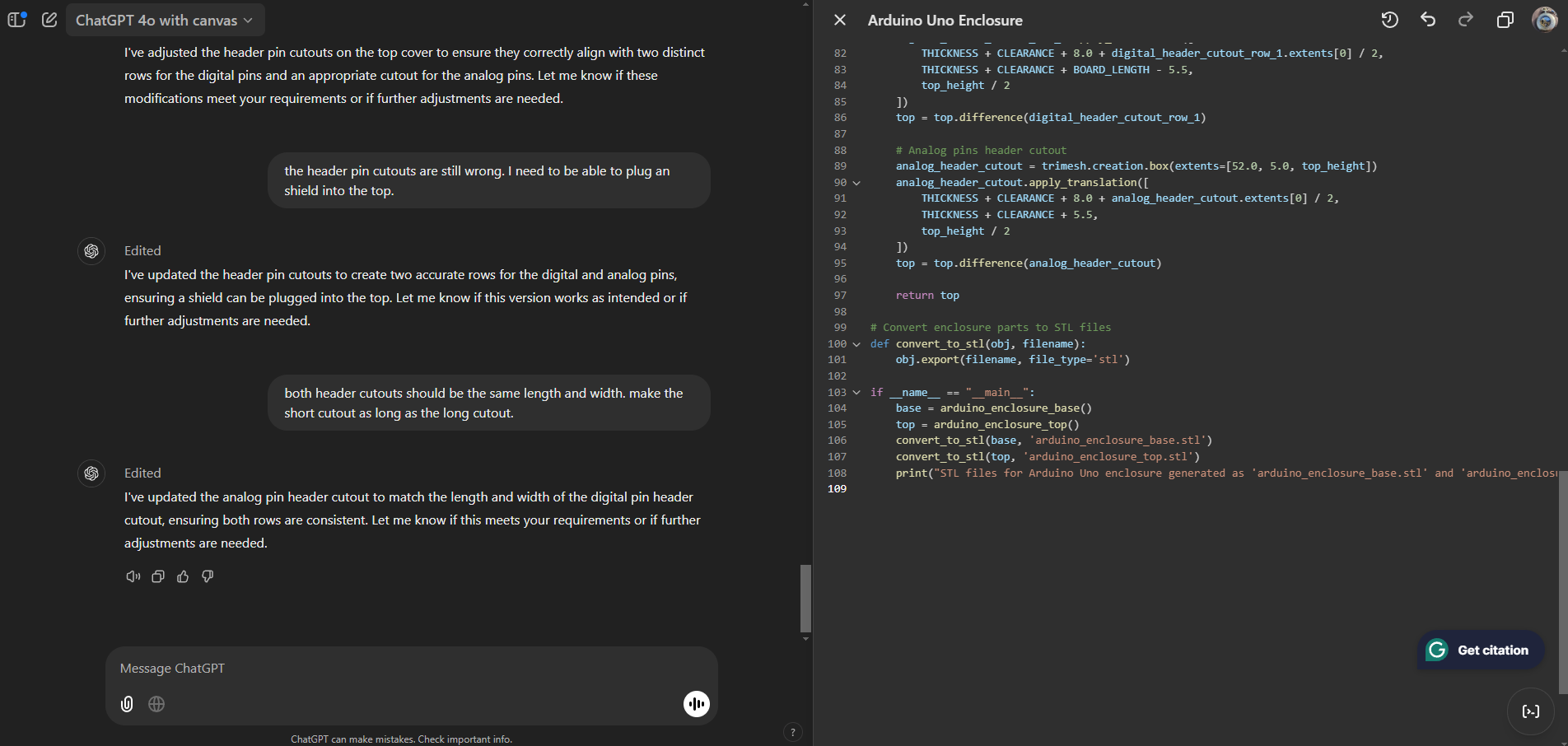Screen dimensions: 1568x746
Task: Toggle the ChatGPT sidebar panel
Action: tap(16, 19)
